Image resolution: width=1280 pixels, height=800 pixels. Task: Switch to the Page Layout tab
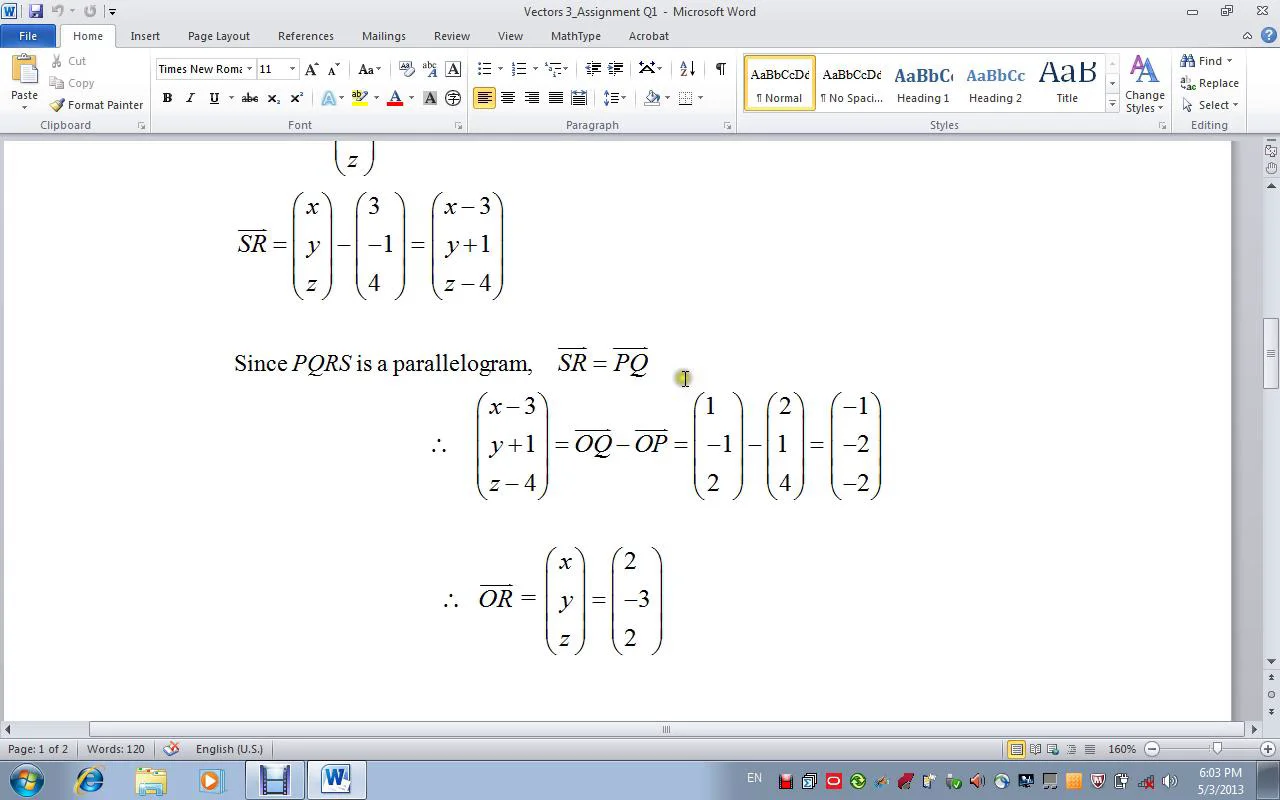coord(219,36)
